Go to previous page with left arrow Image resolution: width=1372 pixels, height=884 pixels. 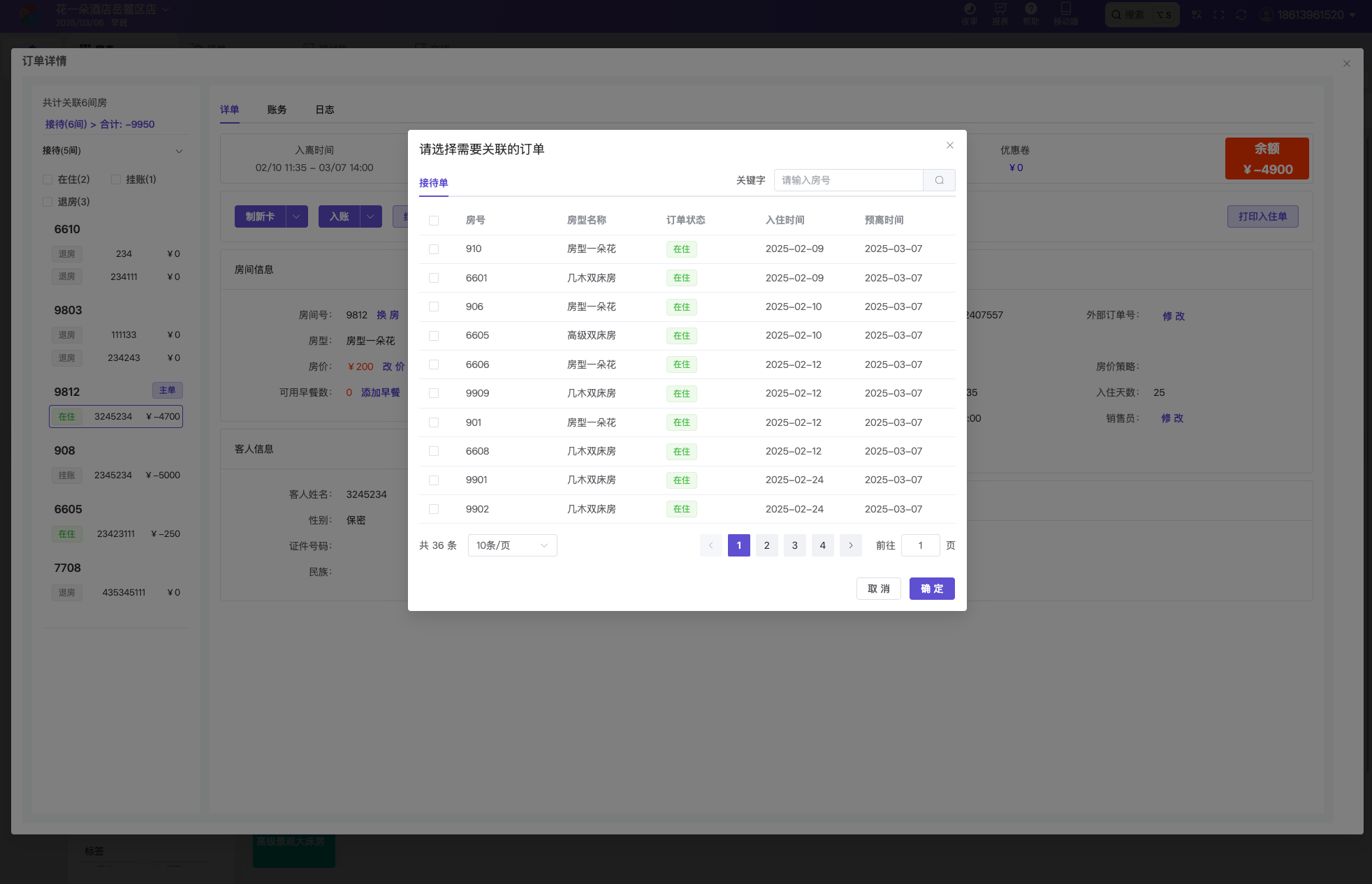[710, 545]
